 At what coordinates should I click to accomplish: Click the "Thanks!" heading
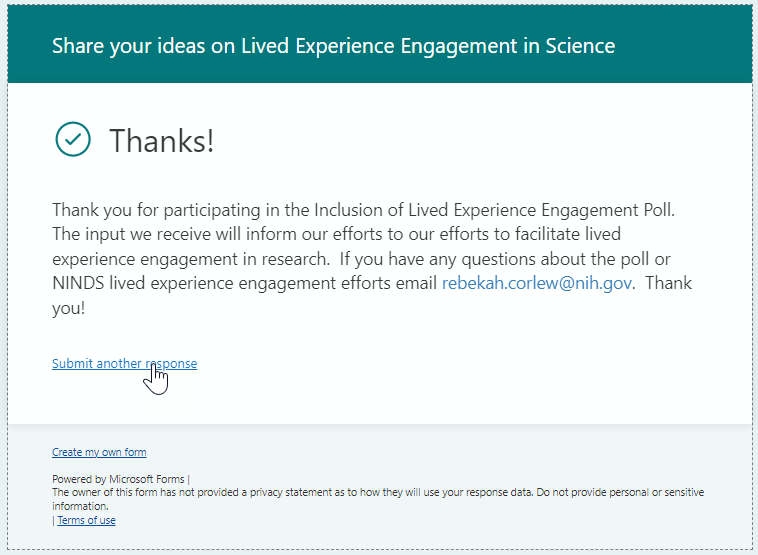[162, 141]
